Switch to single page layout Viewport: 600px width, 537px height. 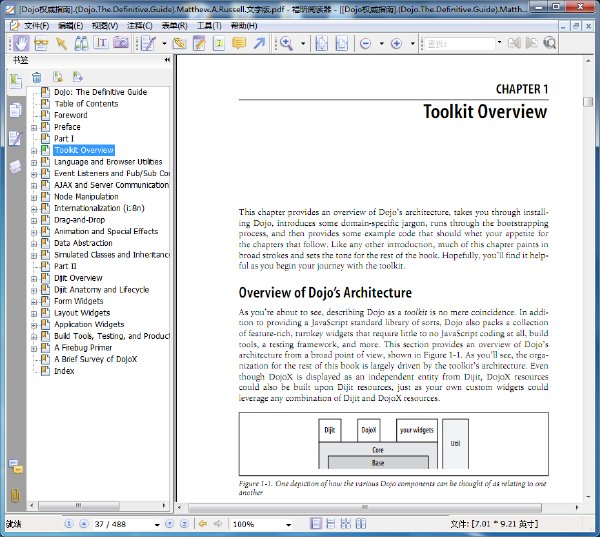click(316, 524)
